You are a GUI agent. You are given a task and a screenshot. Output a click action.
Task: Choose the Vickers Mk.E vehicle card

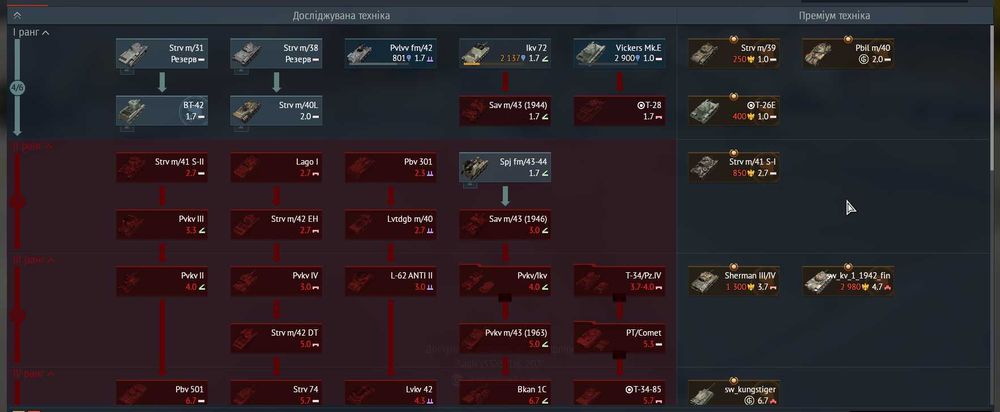click(619, 54)
